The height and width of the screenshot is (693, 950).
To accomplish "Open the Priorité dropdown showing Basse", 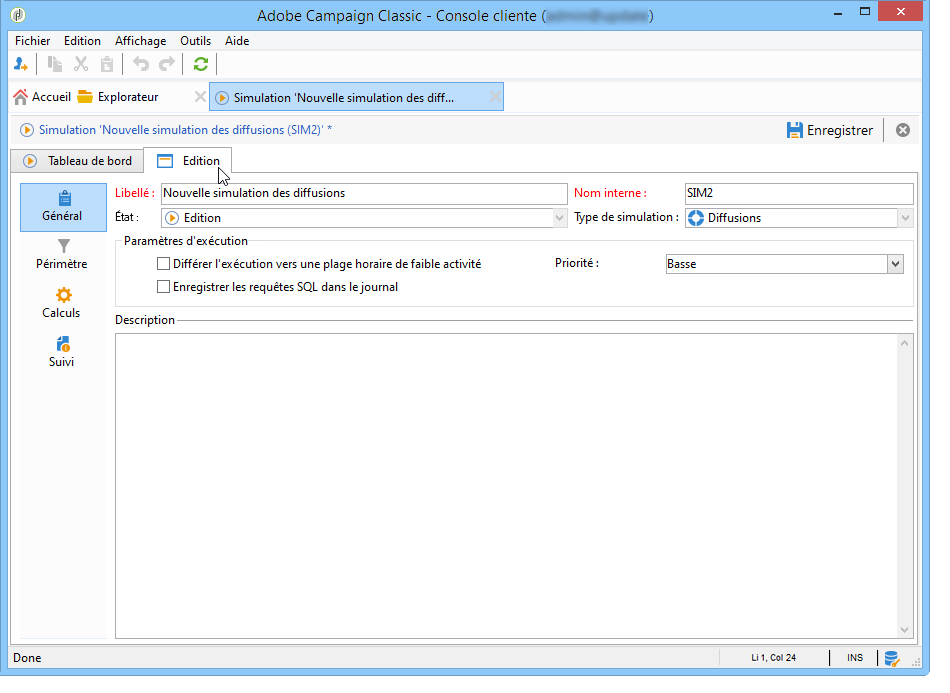I will click(x=895, y=264).
